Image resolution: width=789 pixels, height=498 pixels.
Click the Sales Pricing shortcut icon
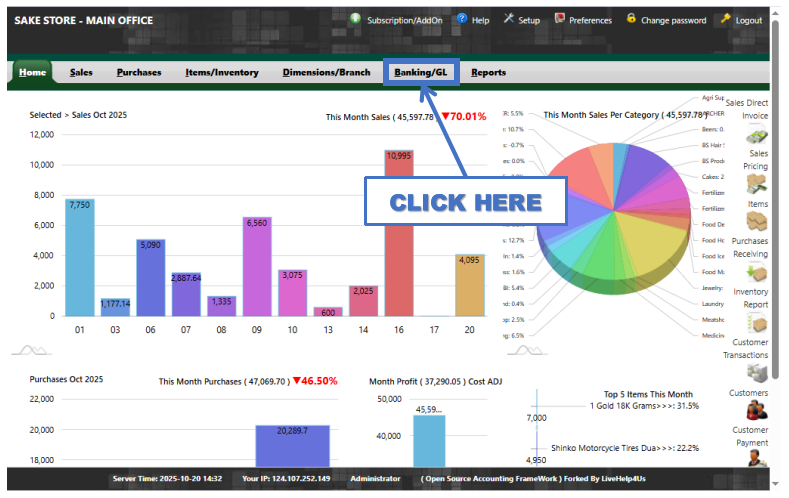point(756,184)
